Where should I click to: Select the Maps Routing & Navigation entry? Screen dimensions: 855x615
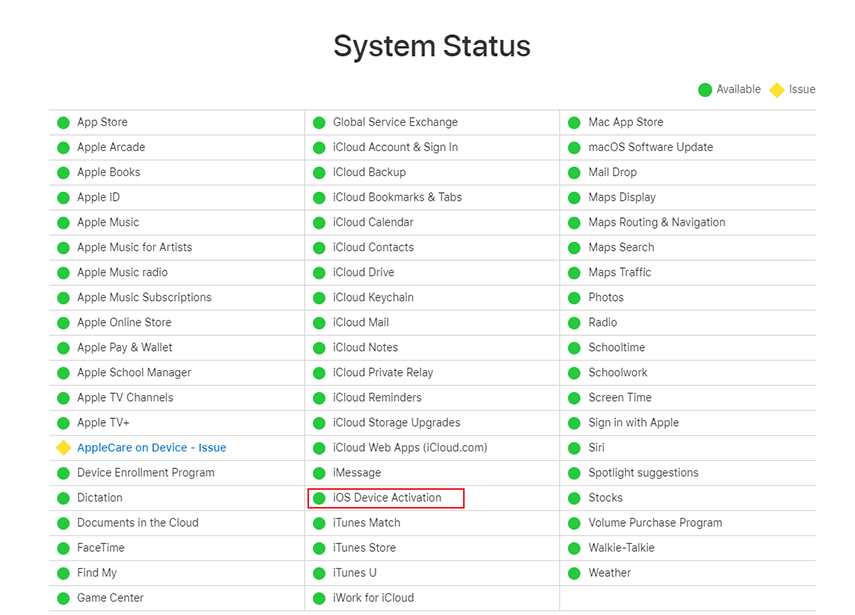[657, 222]
